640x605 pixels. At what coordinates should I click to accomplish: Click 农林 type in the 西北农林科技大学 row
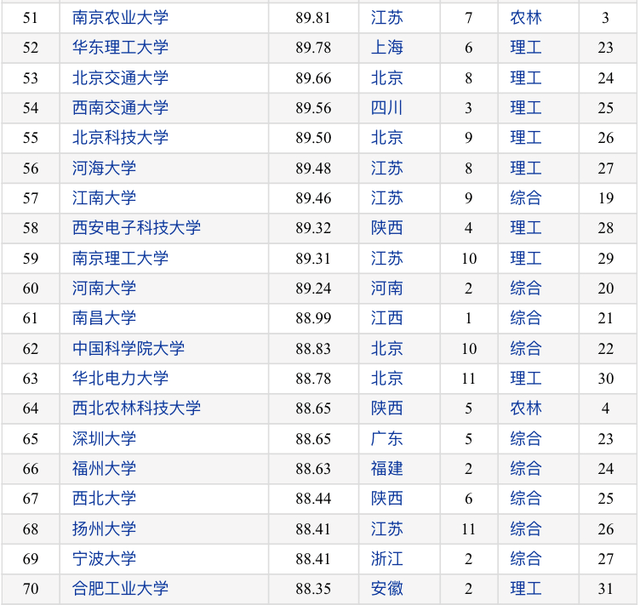[526, 408]
